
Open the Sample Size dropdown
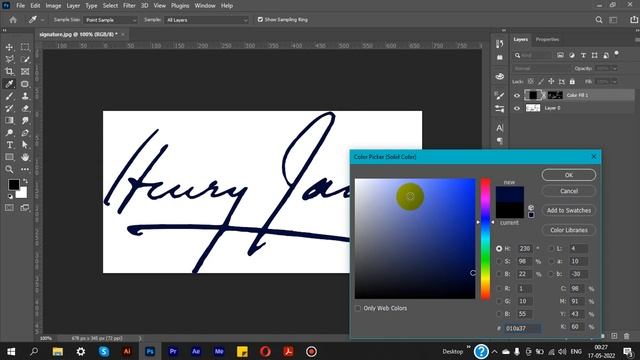point(110,20)
